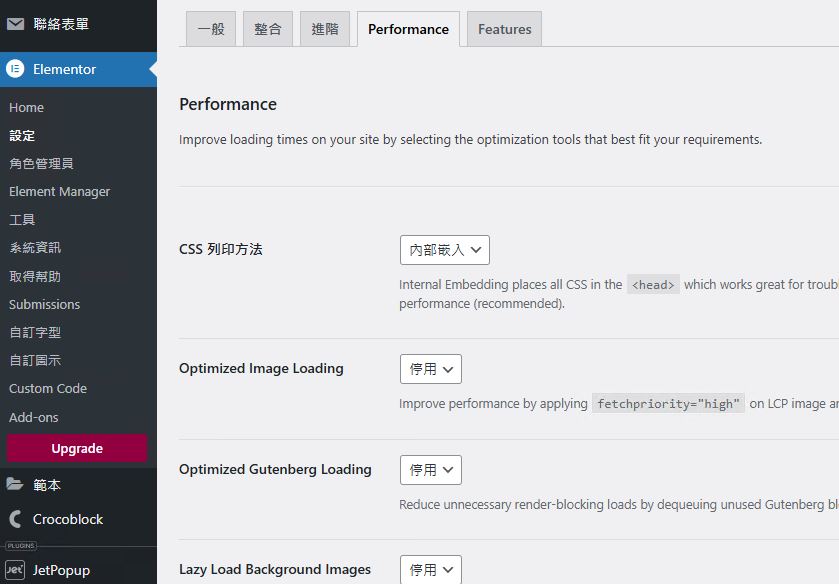Switch to the 整合 tab

(x=268, y=29)
